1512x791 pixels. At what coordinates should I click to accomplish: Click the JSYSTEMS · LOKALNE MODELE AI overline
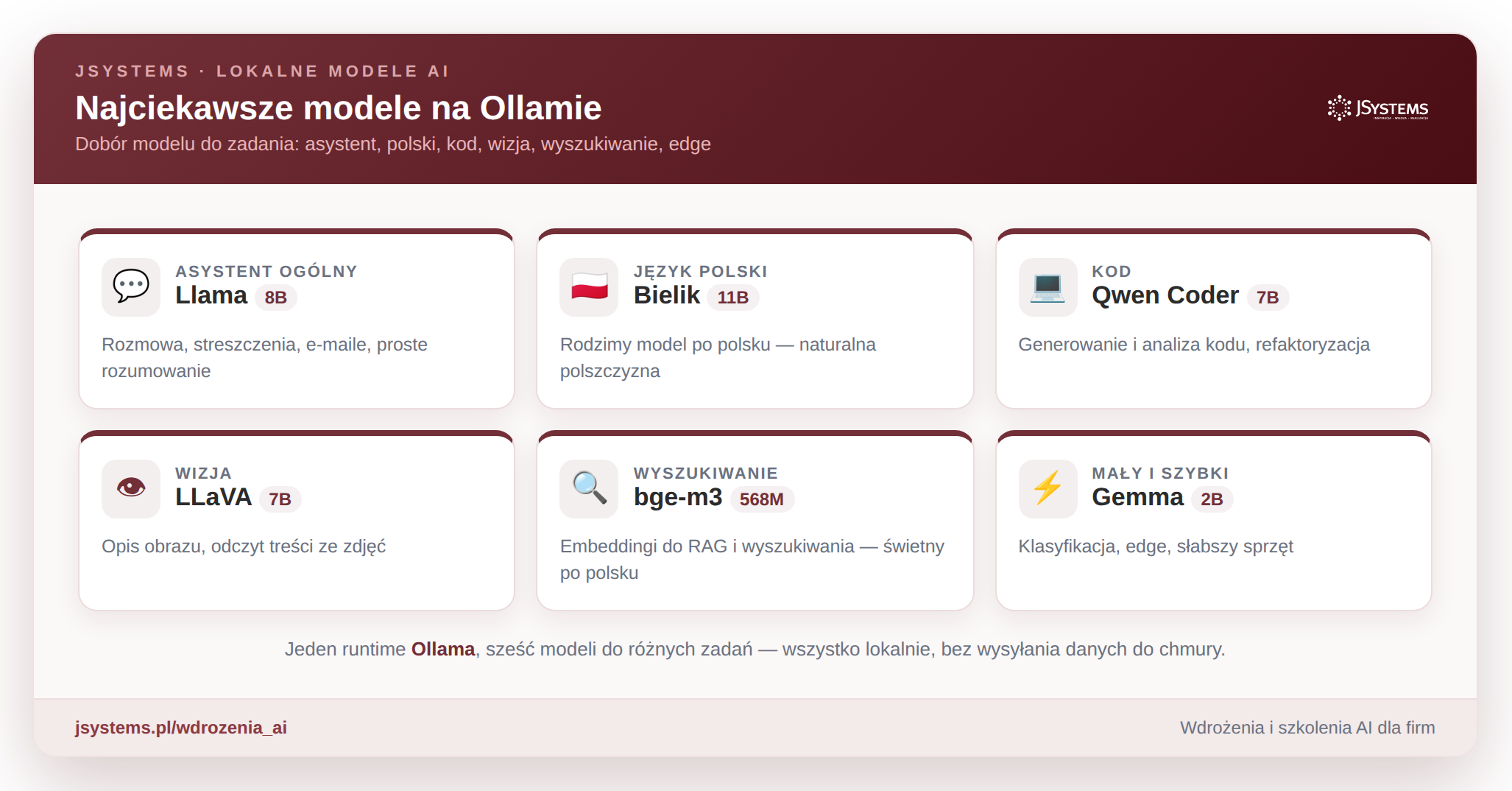[x=262, y=71]
